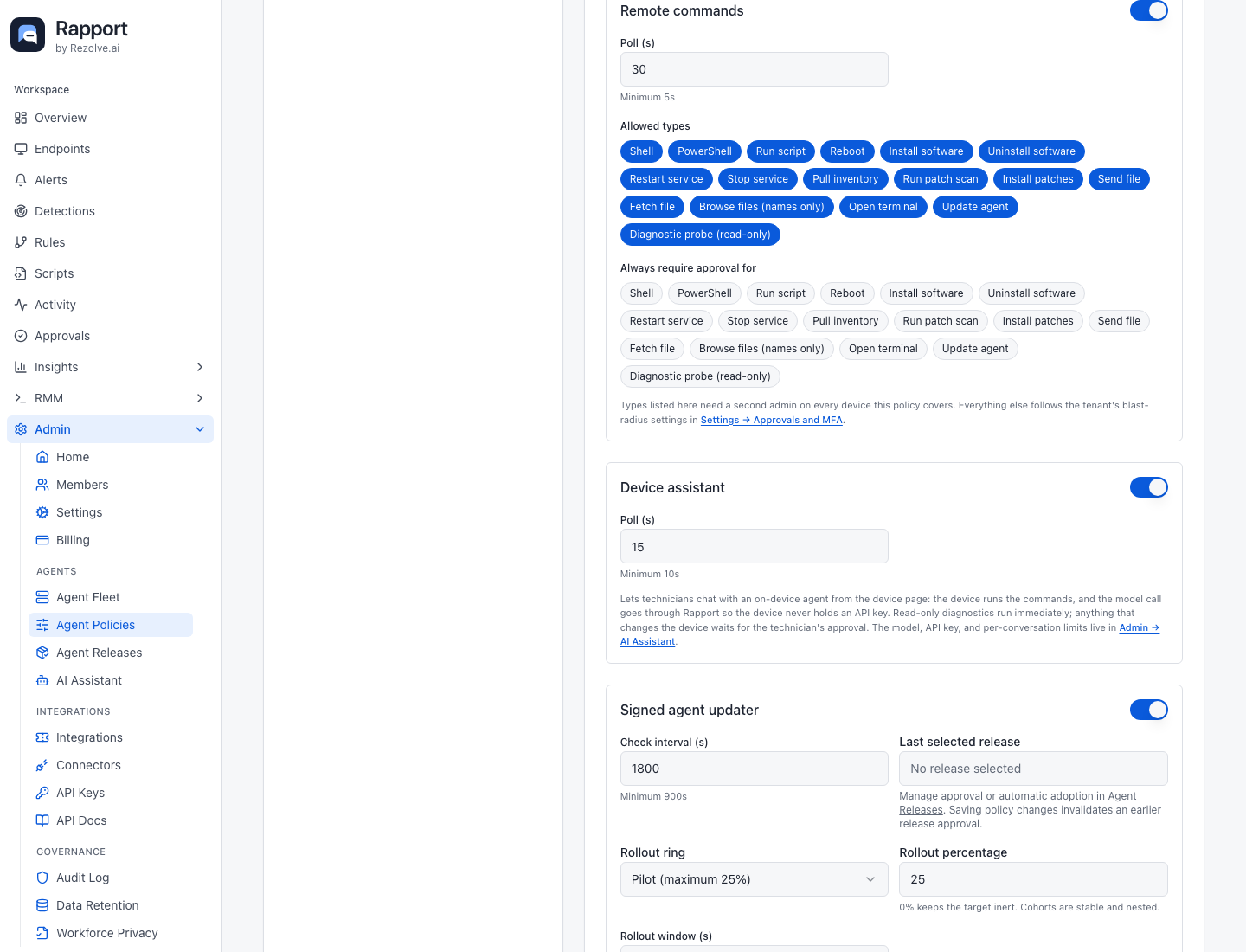1246x952 pixels.
Task: Click the Approvals checkmark circle icon
Action: coord(21,336)
